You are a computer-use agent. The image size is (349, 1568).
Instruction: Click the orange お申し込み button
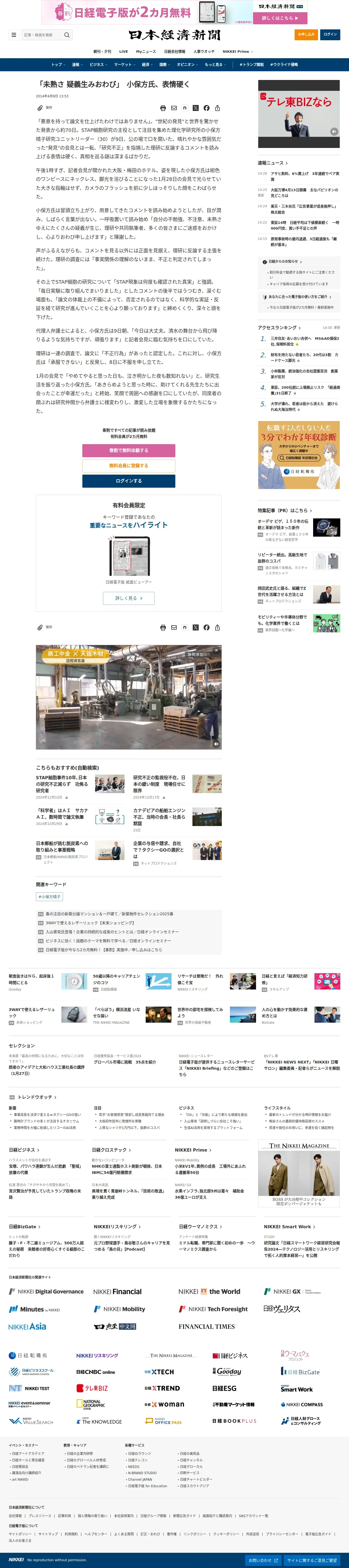pyautogui.click(x=306, y=35)
